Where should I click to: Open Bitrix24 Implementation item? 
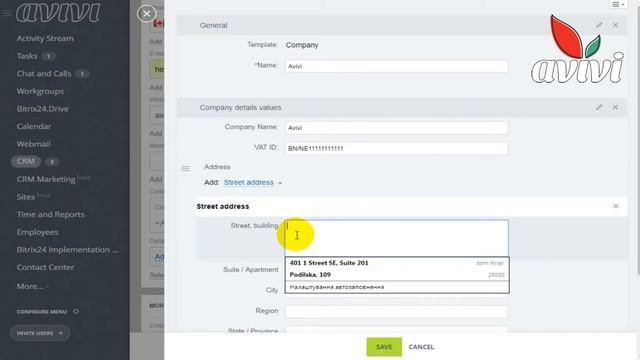click(67, 249)
